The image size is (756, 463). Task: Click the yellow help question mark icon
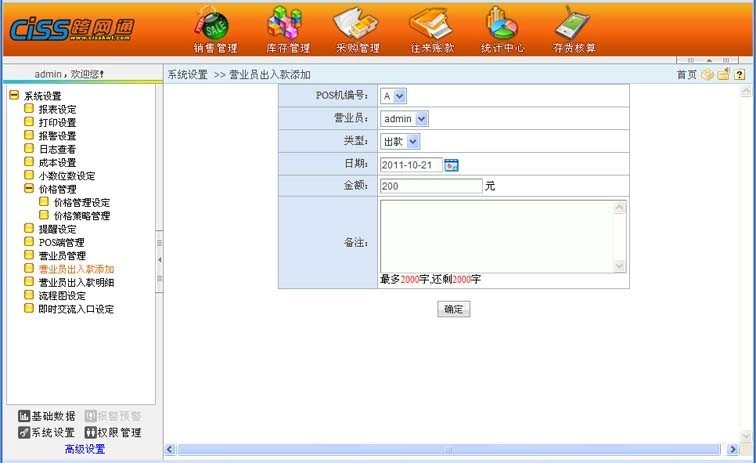point(740,74)
